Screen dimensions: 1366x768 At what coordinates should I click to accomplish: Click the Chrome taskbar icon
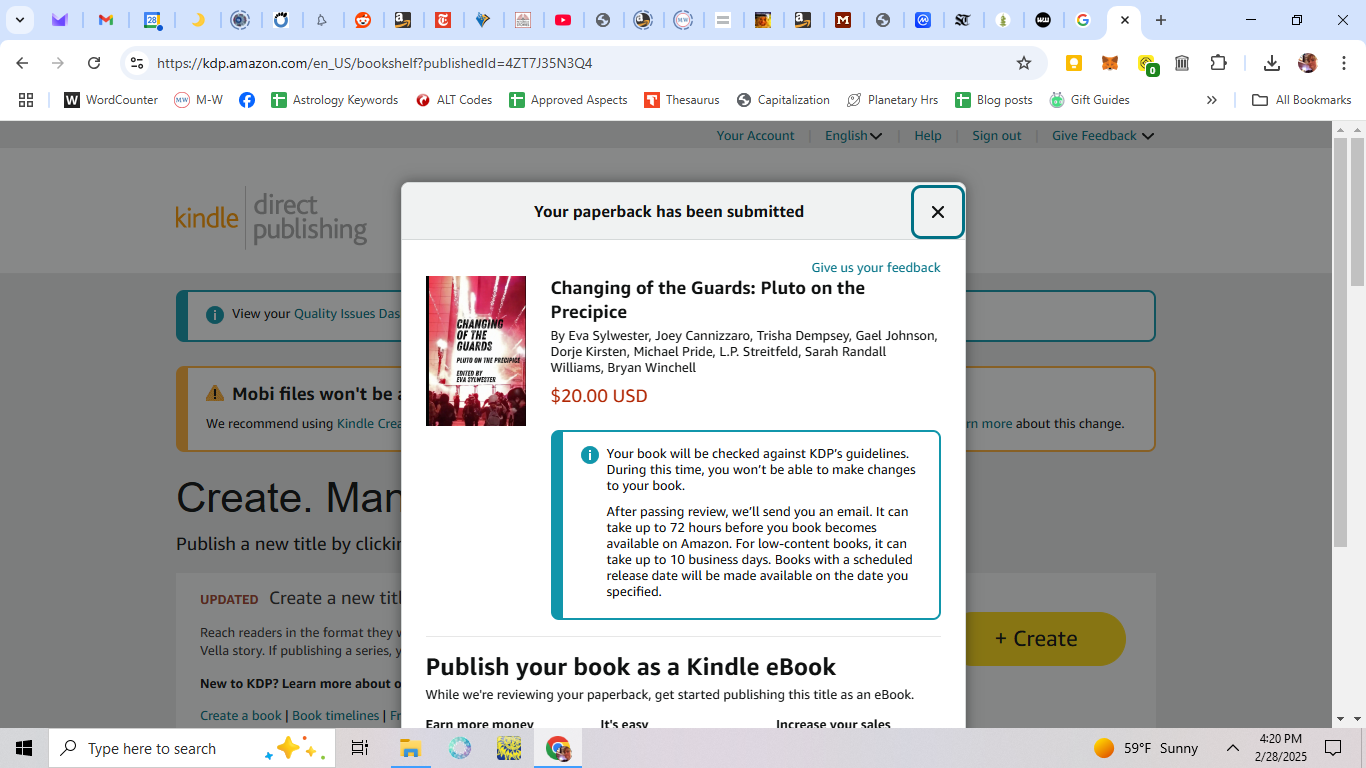point(558,748)
